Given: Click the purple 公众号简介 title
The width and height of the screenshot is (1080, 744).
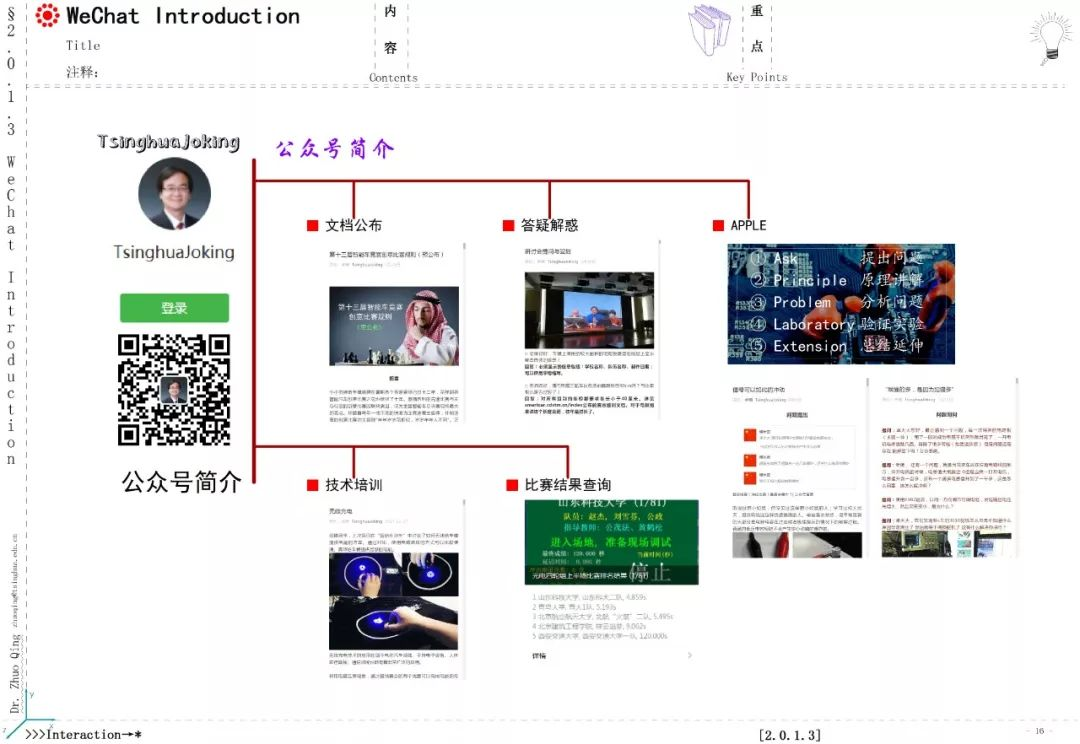Looking at the screenshot, I should [335, 149].
